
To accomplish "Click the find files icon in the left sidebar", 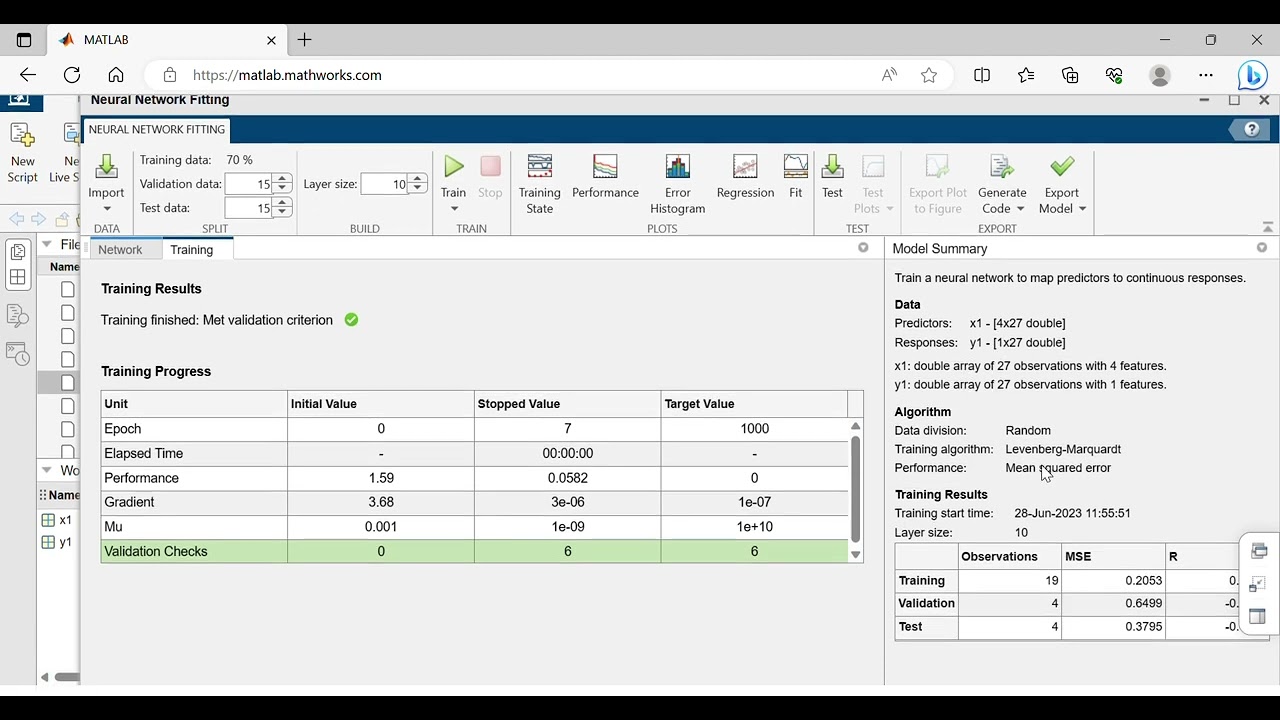I will [x=17, y=316].
